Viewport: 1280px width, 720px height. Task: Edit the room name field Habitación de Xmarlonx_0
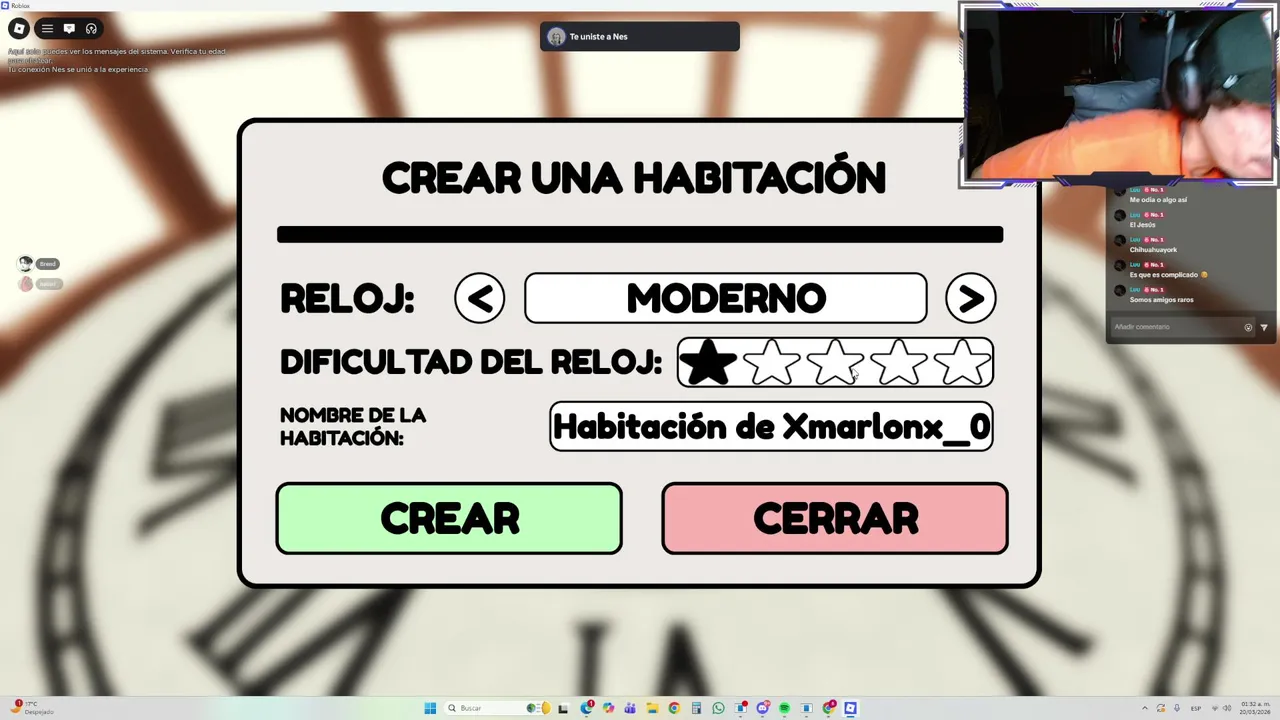coord(771,427)
